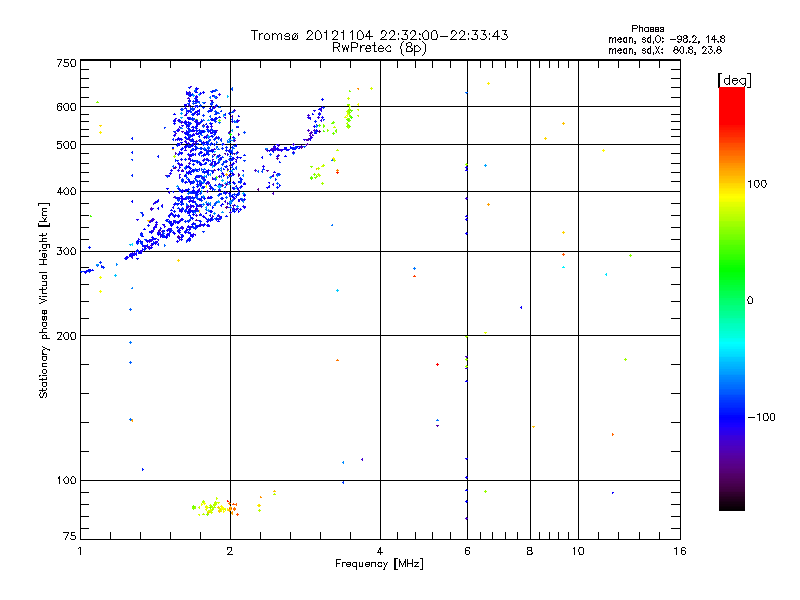Select the "mean, sd,X: 80.8, 23.8" line
Viewport: 800px width, 600px height.
click(x=665, y=50)
